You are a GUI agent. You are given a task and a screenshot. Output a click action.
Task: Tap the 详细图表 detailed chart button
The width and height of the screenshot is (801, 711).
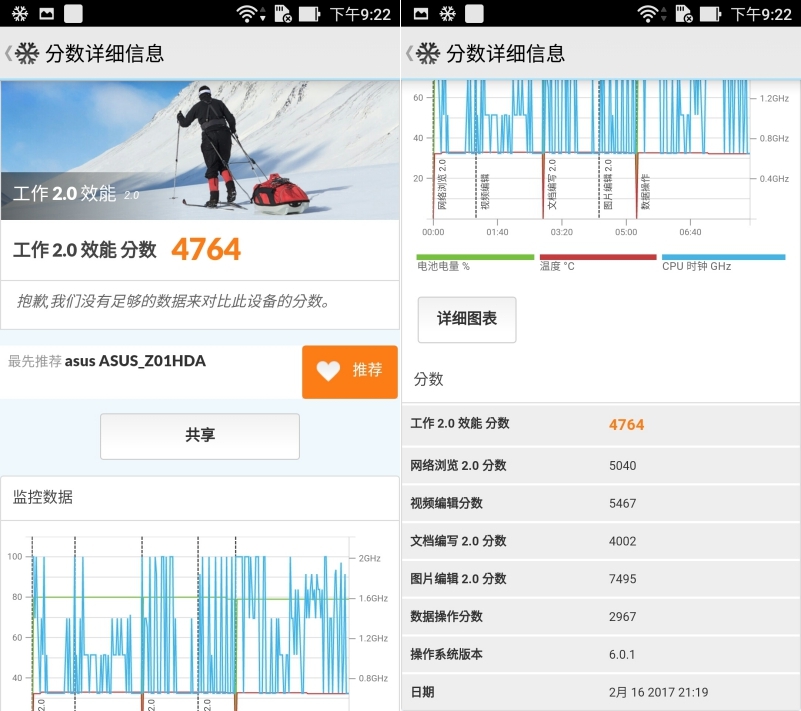pos(467,319)
